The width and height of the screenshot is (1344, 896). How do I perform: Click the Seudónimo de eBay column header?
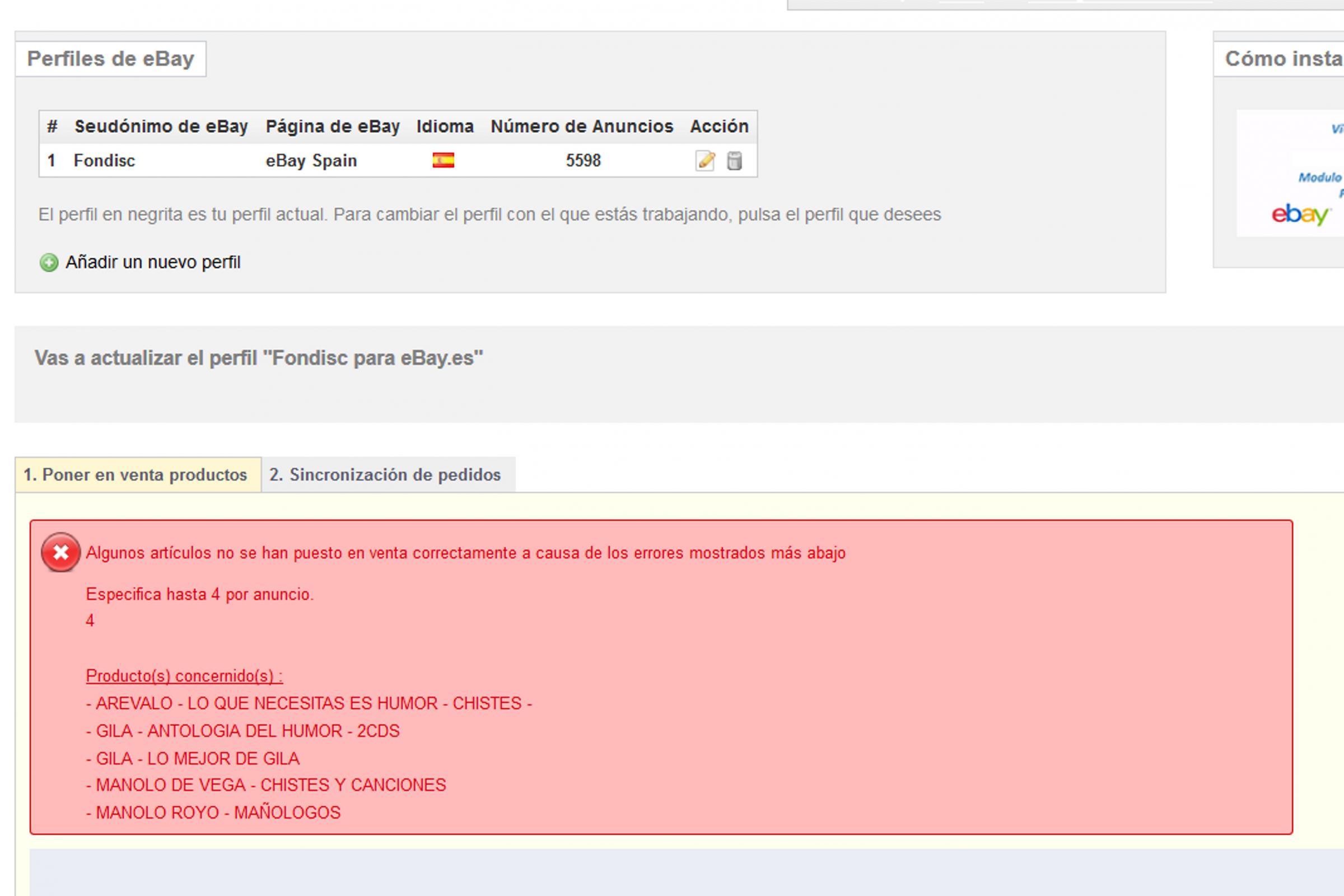point(161,127)
